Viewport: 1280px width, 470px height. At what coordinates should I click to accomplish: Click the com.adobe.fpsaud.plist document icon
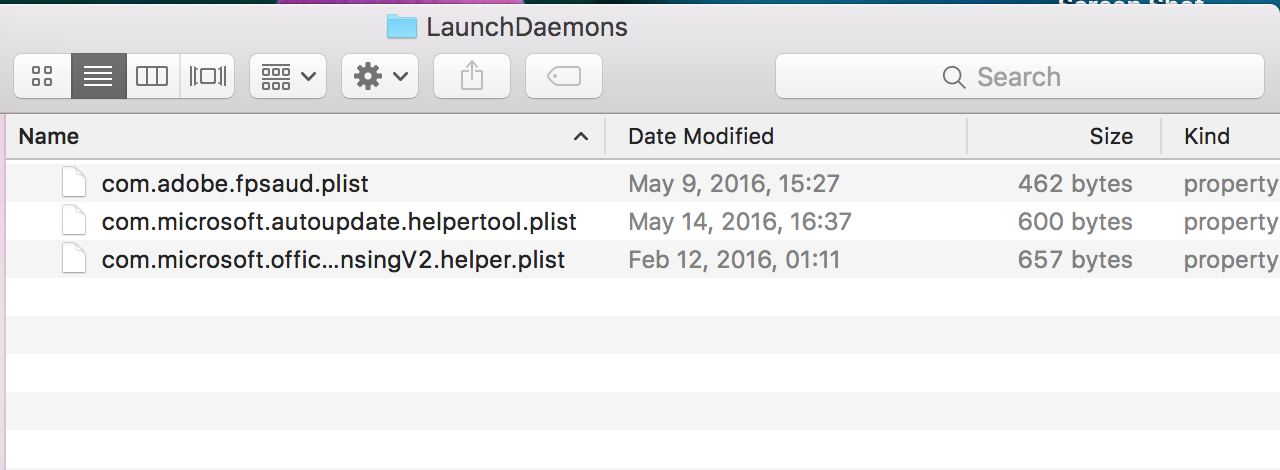pyautogui.click(x=75, y=184)
